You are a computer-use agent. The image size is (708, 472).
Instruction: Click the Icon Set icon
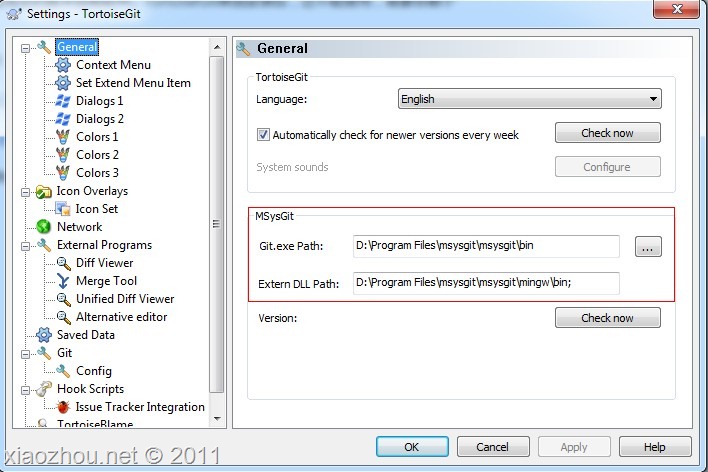[63, 209]
